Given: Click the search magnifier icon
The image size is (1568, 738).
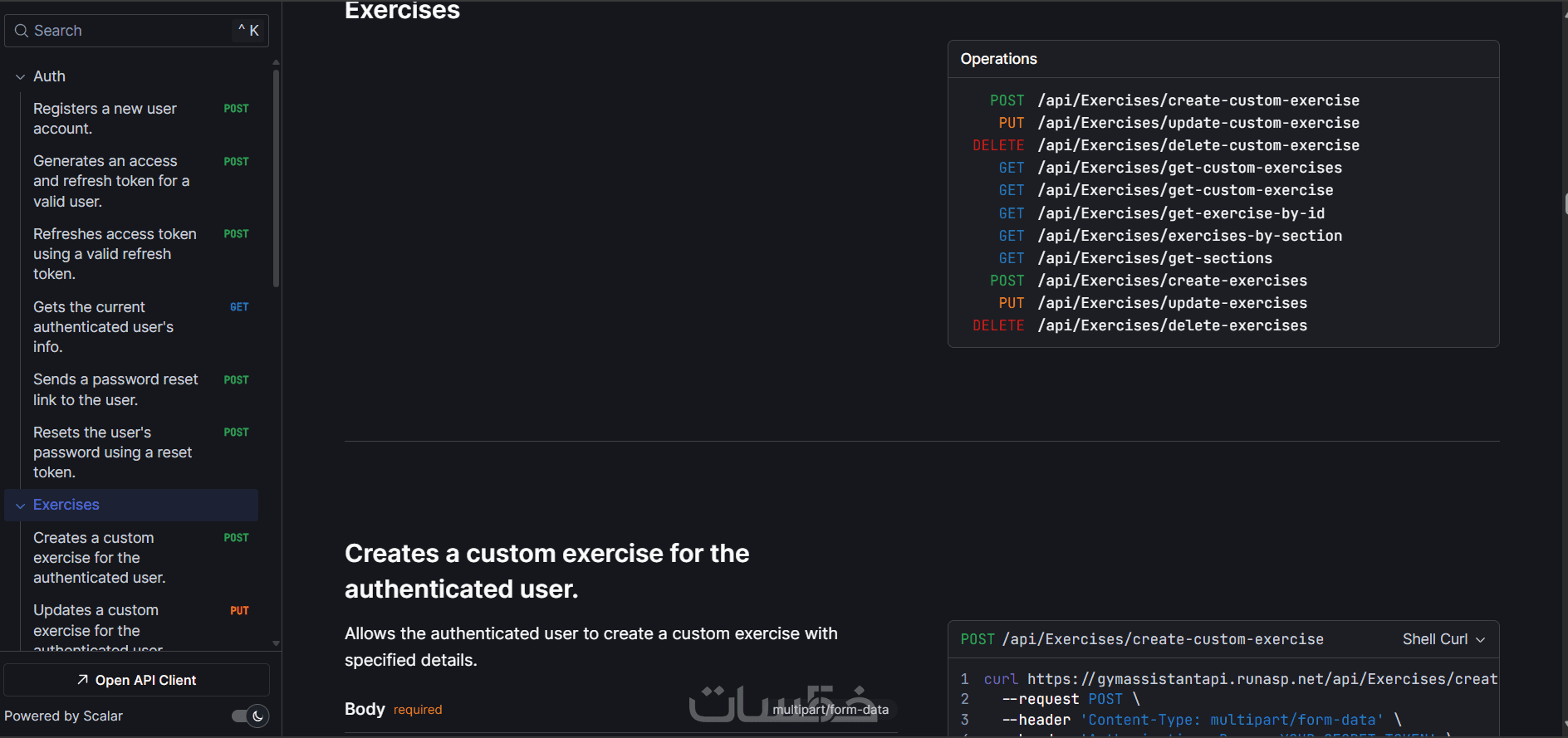Looking at the screenshot, I should [x=22, y=31].
